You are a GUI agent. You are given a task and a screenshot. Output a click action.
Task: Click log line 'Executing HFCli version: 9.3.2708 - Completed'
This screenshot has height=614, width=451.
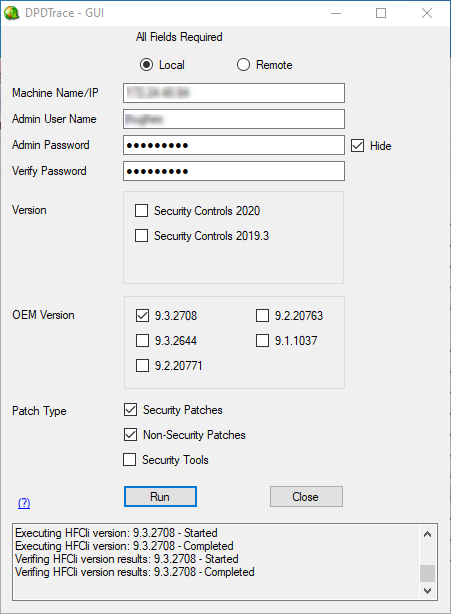click(124, 546)
